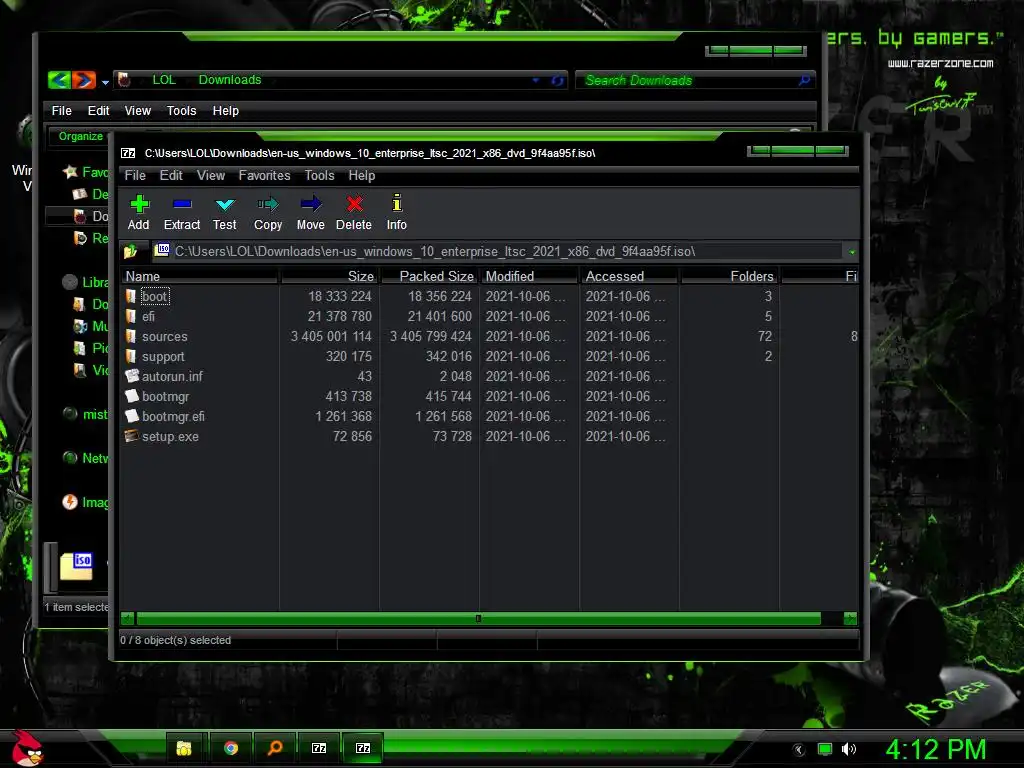Click the sources size 3 405 001 114
The image size is (1024, 768).
click(x=331, y=336)
